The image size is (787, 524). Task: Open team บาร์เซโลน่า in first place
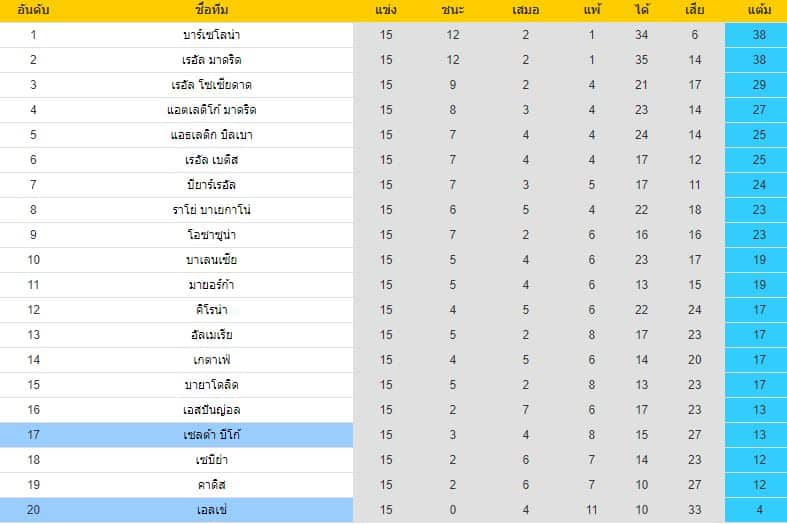pyautogui.click(x=212, y=35)
